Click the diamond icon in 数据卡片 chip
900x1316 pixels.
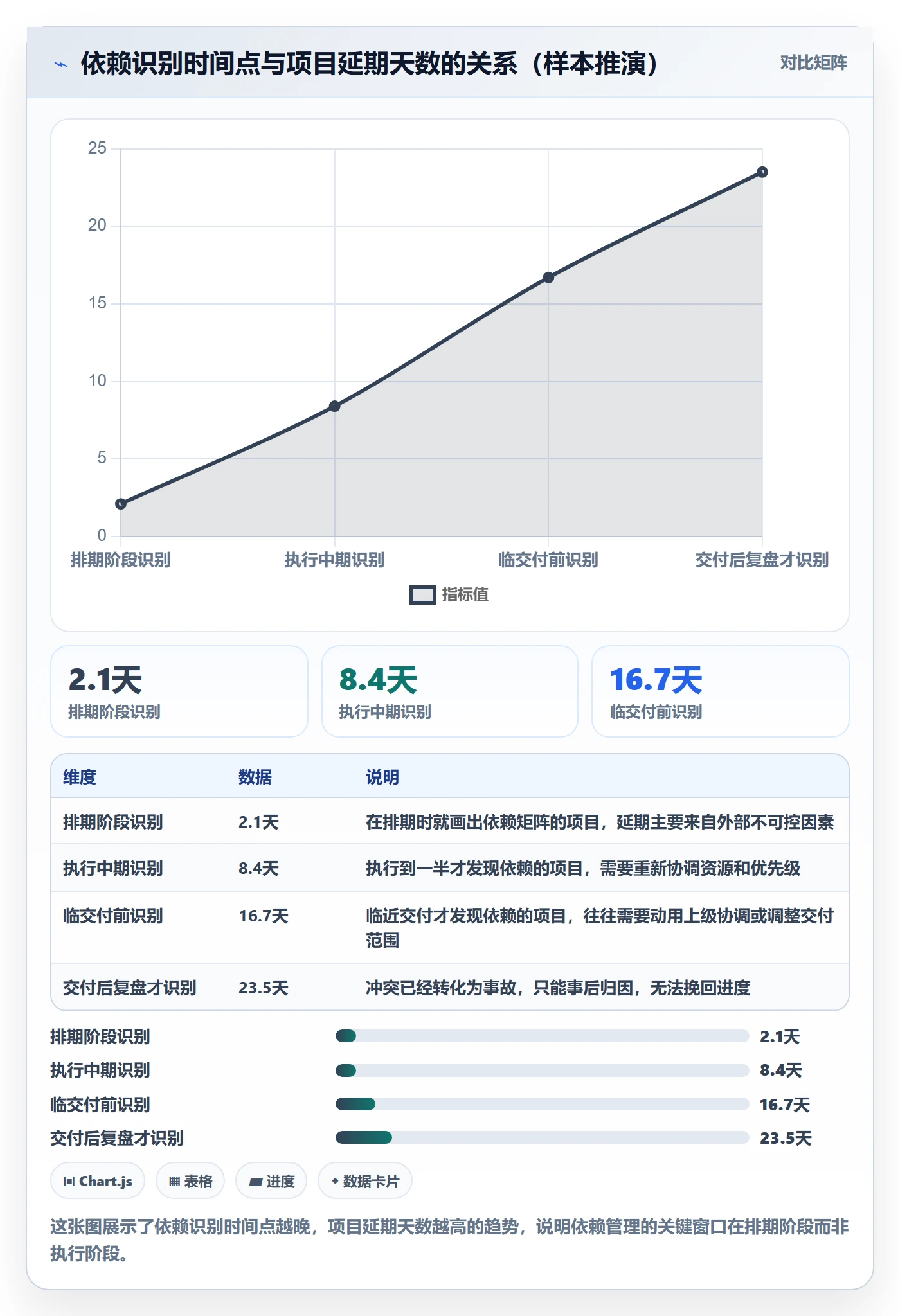click(335, 1181)
